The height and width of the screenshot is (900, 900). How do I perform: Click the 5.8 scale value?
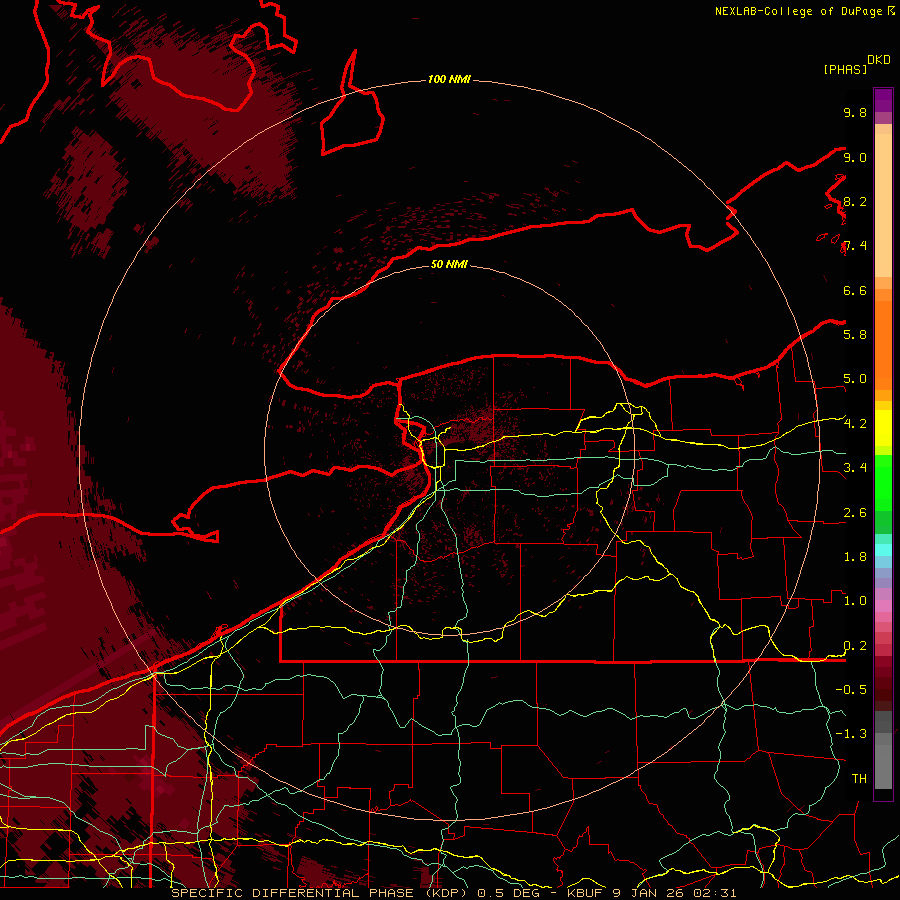855,334
